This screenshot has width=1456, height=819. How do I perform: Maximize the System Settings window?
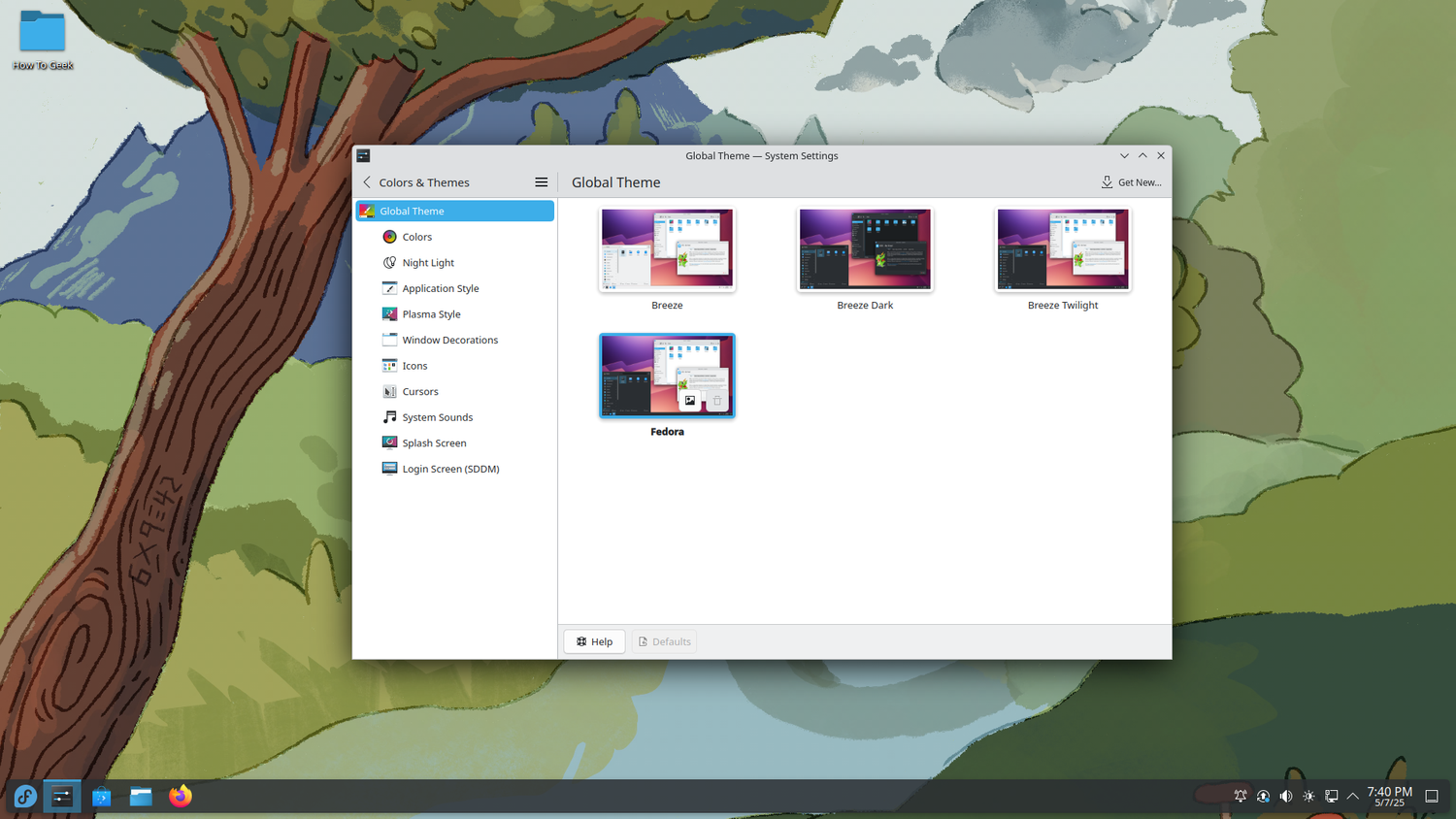pos(1142,155)
